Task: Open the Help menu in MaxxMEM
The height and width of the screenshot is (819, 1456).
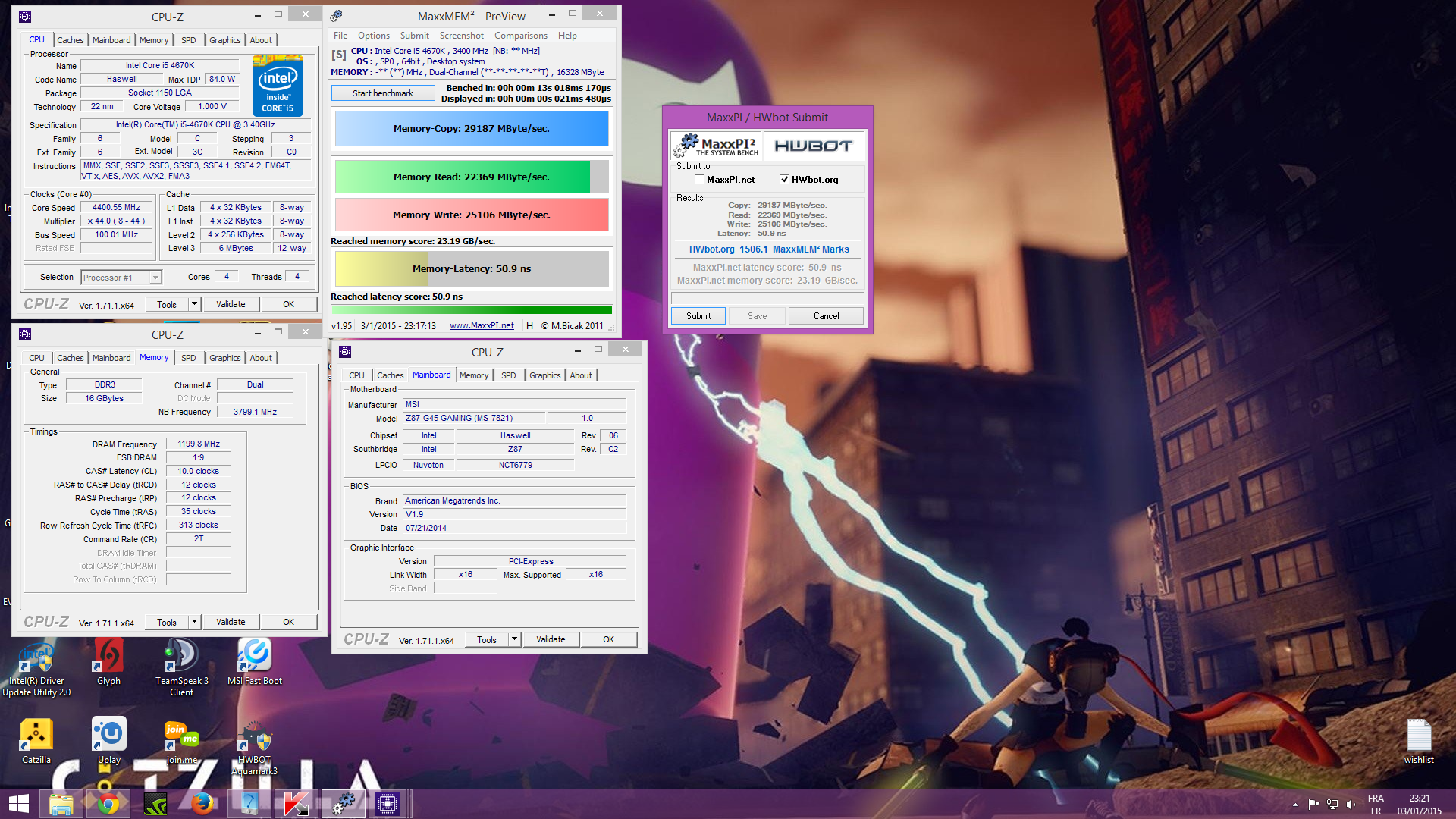Action: [567, 36]
